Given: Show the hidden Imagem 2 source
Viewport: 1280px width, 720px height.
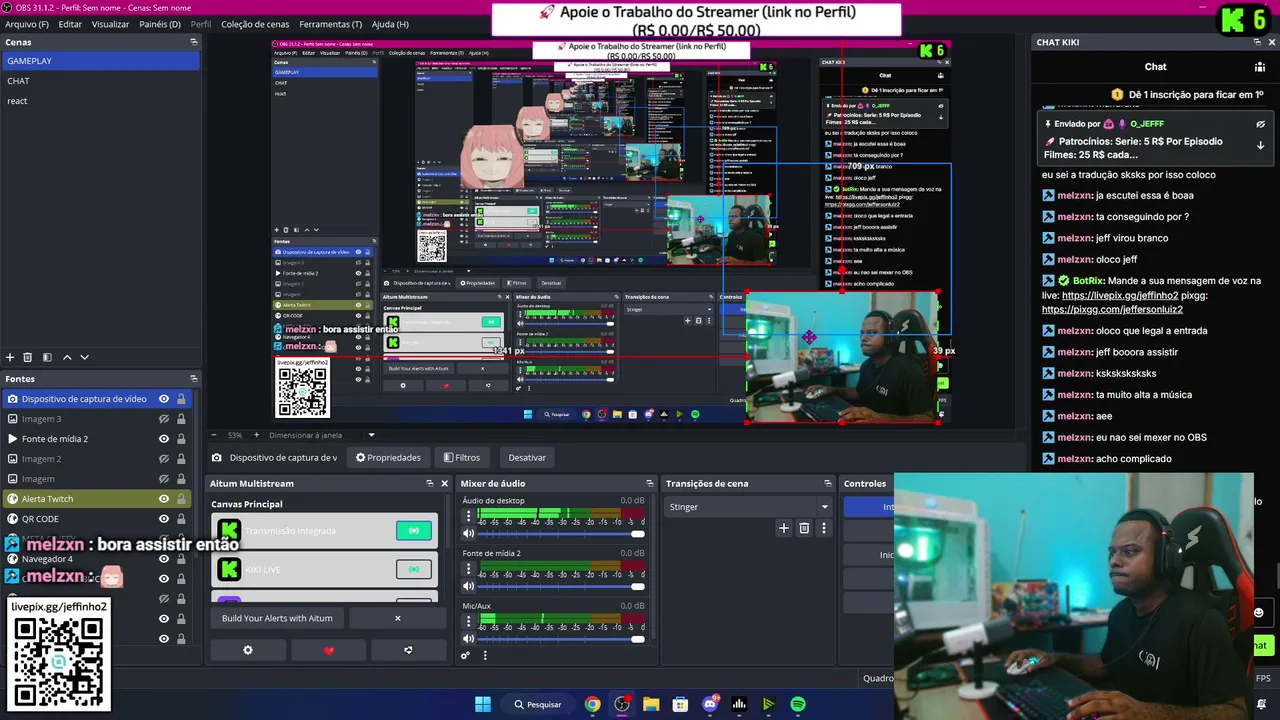Looking at the screenshot, I should 164,459.
